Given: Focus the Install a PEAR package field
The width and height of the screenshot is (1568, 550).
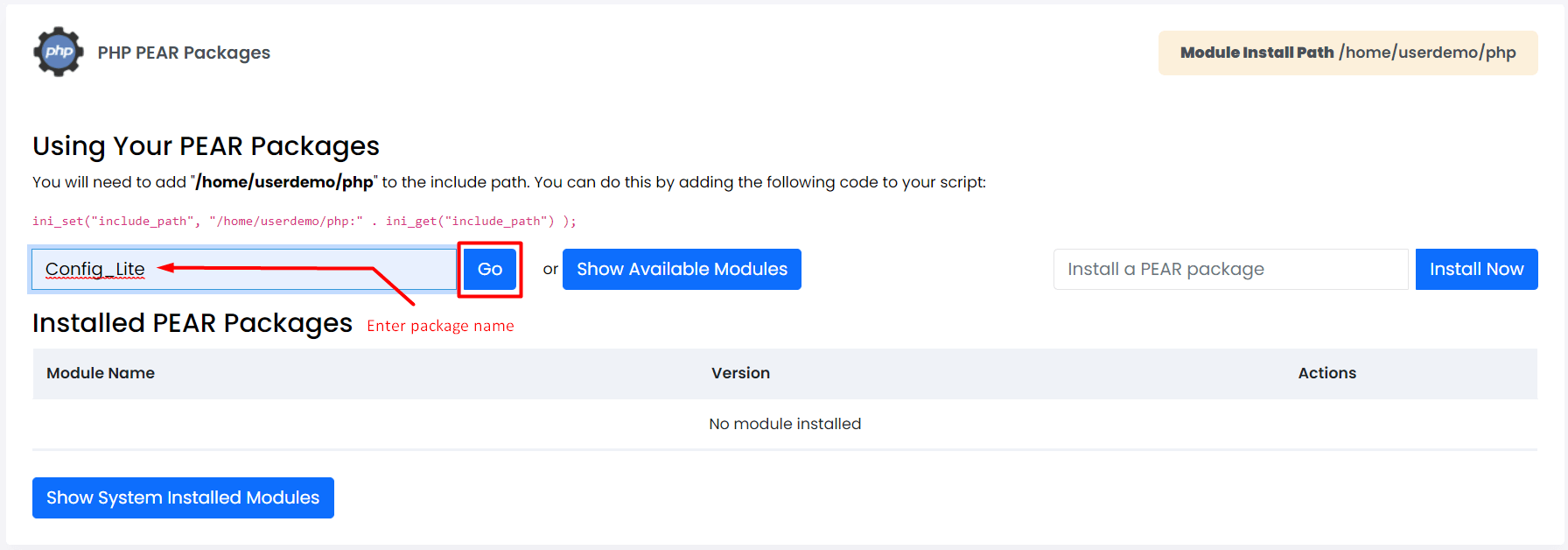Looking at the screenshot, I should 1230,269.
